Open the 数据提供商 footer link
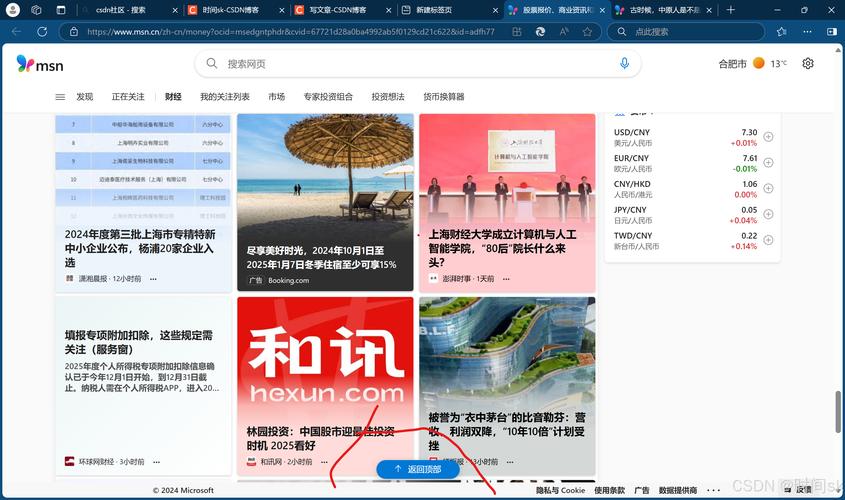This screenshot has height=500, width=845. click(x=678, y=490)
